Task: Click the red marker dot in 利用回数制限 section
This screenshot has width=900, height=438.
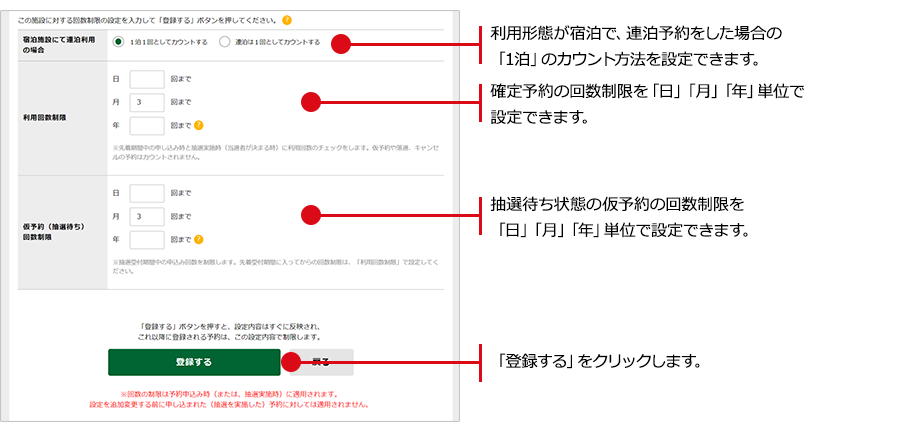Action: (310, 102)
